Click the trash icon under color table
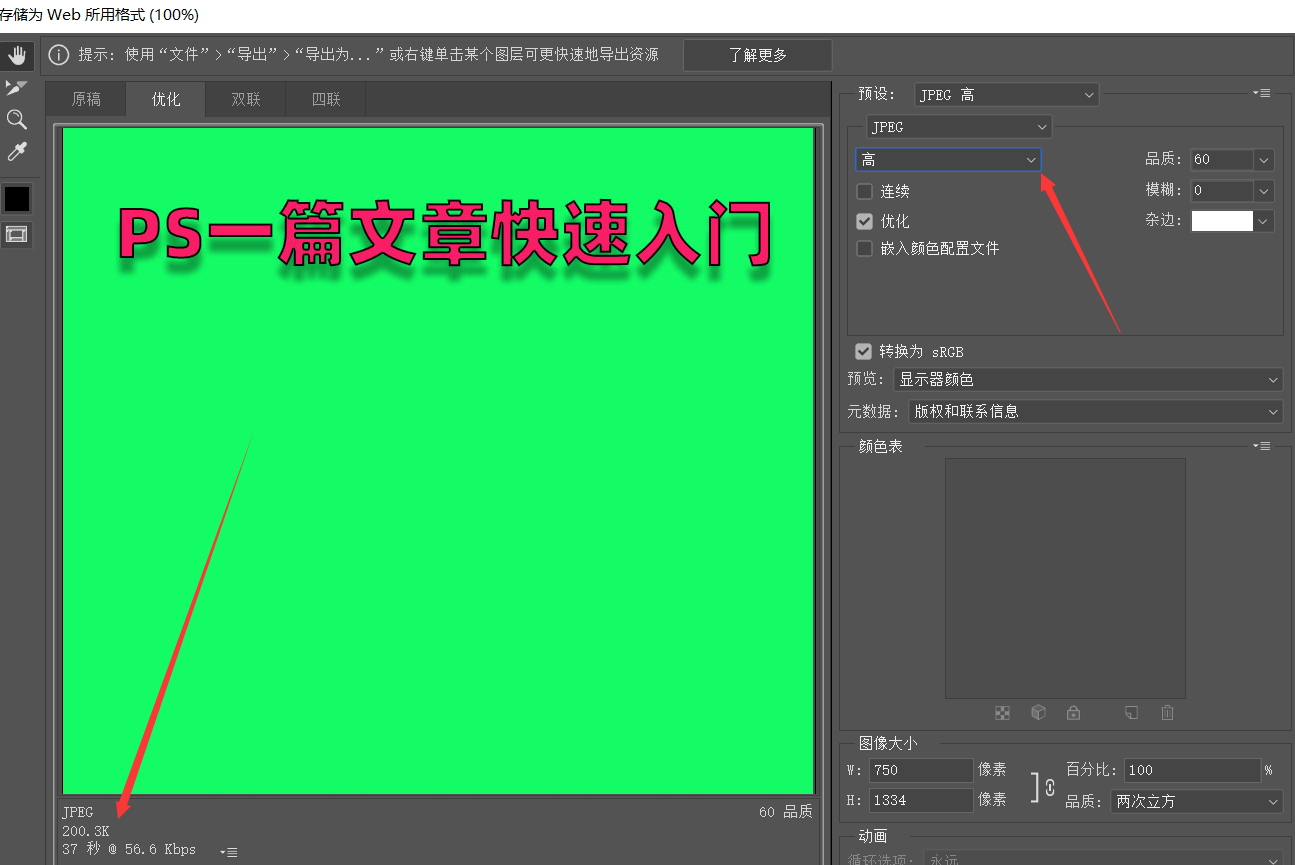Screen dimensions: 1295x865 [x=1167, y=713]
